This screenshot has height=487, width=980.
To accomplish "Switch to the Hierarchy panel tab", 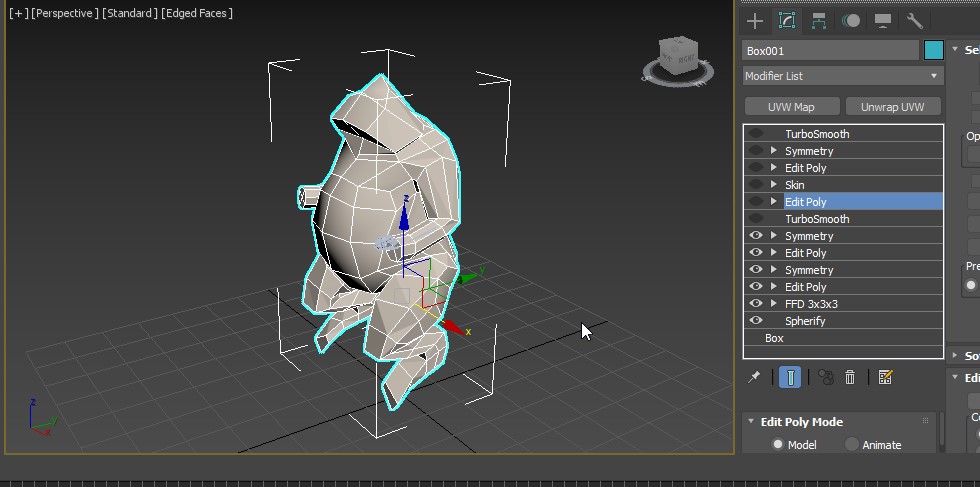I will (819, 20).
